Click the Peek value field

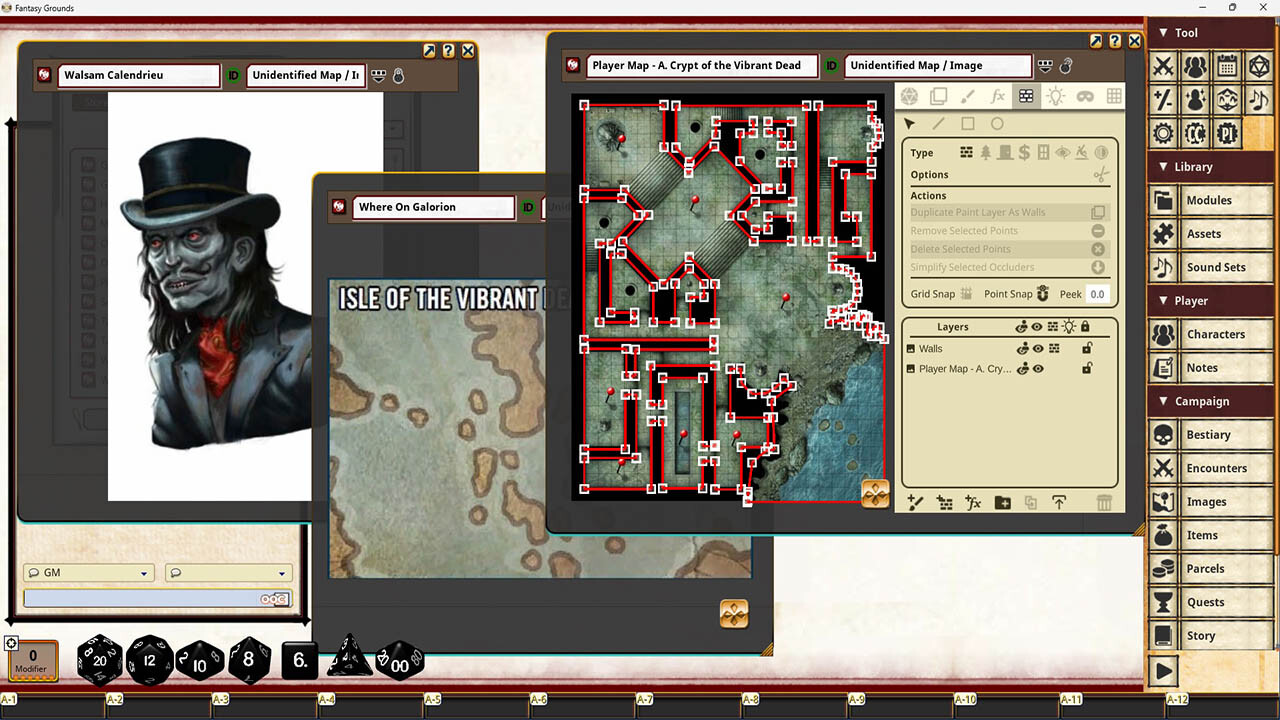click(x=1097, y=294)
